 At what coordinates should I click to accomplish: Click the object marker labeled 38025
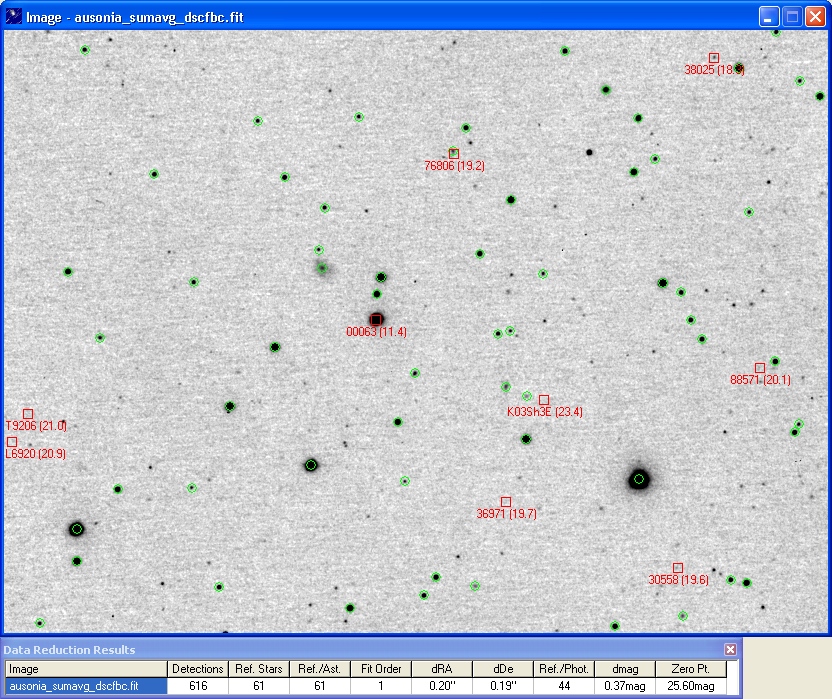pyautogui.click(x=714, y=58)
